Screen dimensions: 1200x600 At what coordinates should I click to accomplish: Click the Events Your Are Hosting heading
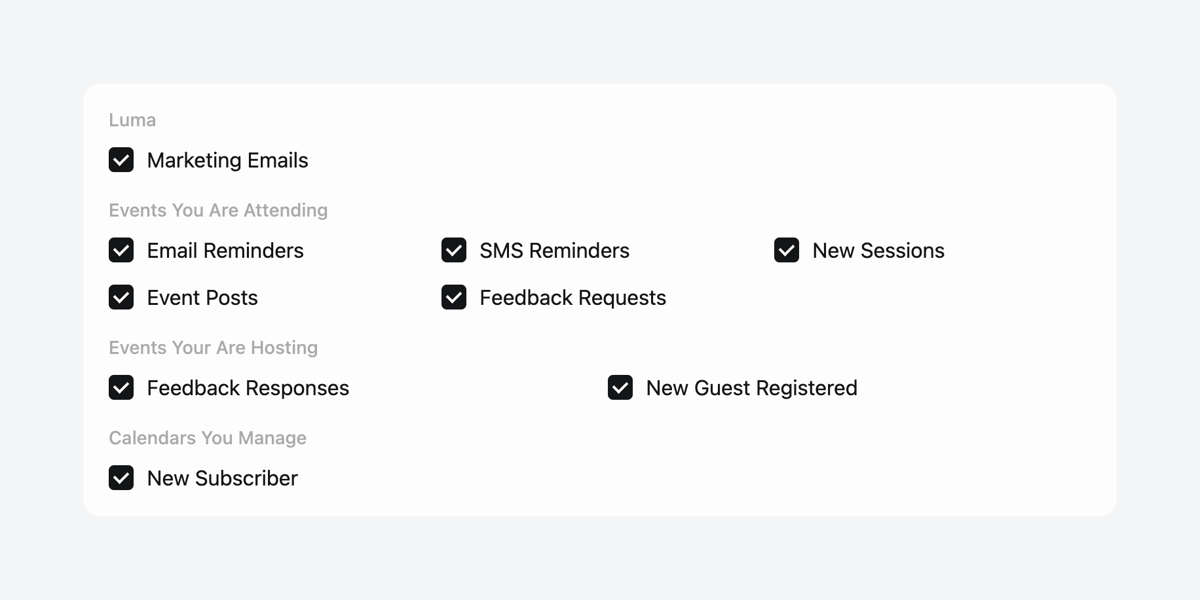click(213, 347)
